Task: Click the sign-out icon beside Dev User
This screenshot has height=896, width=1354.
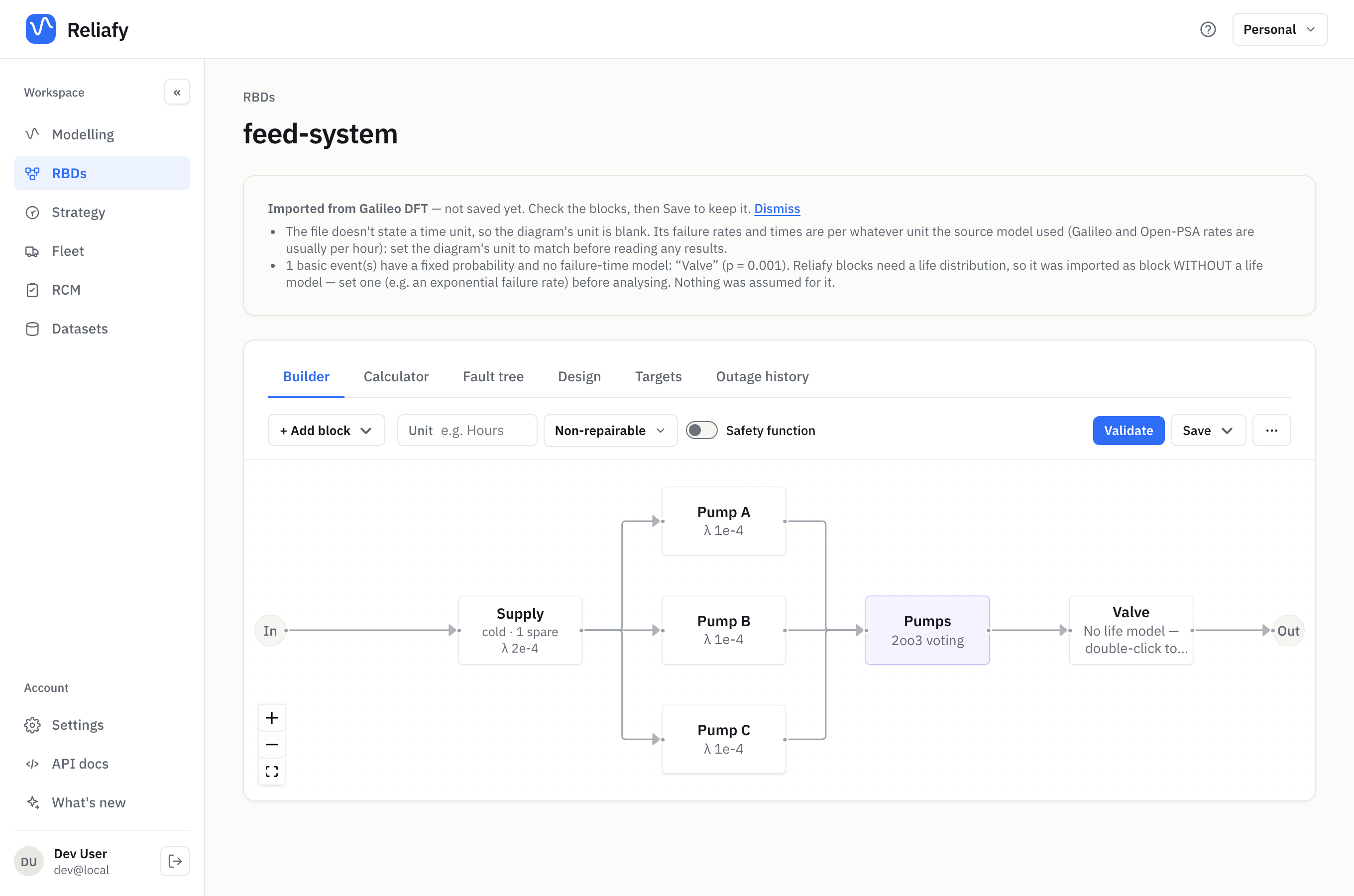Action: (x=175, y=861)
